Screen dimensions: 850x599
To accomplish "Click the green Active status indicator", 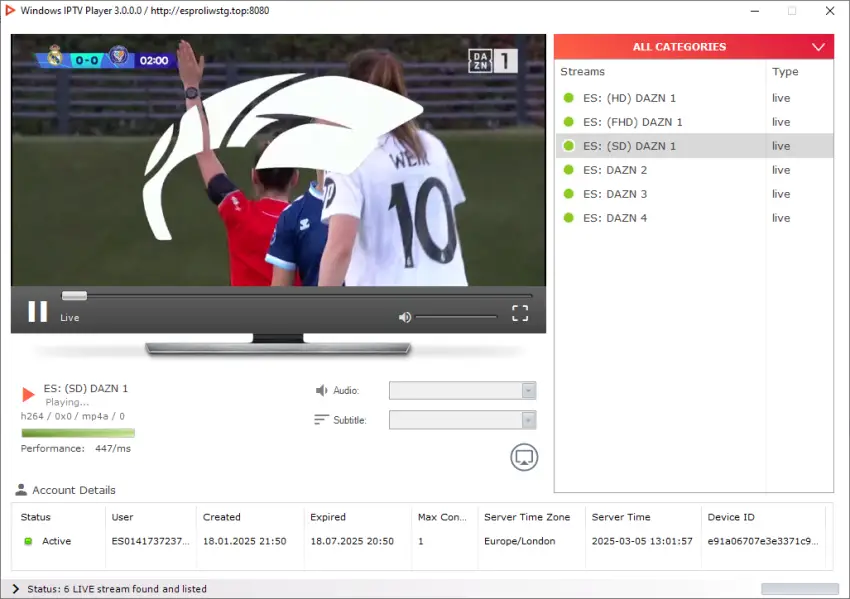I will (x=28, y=541).
